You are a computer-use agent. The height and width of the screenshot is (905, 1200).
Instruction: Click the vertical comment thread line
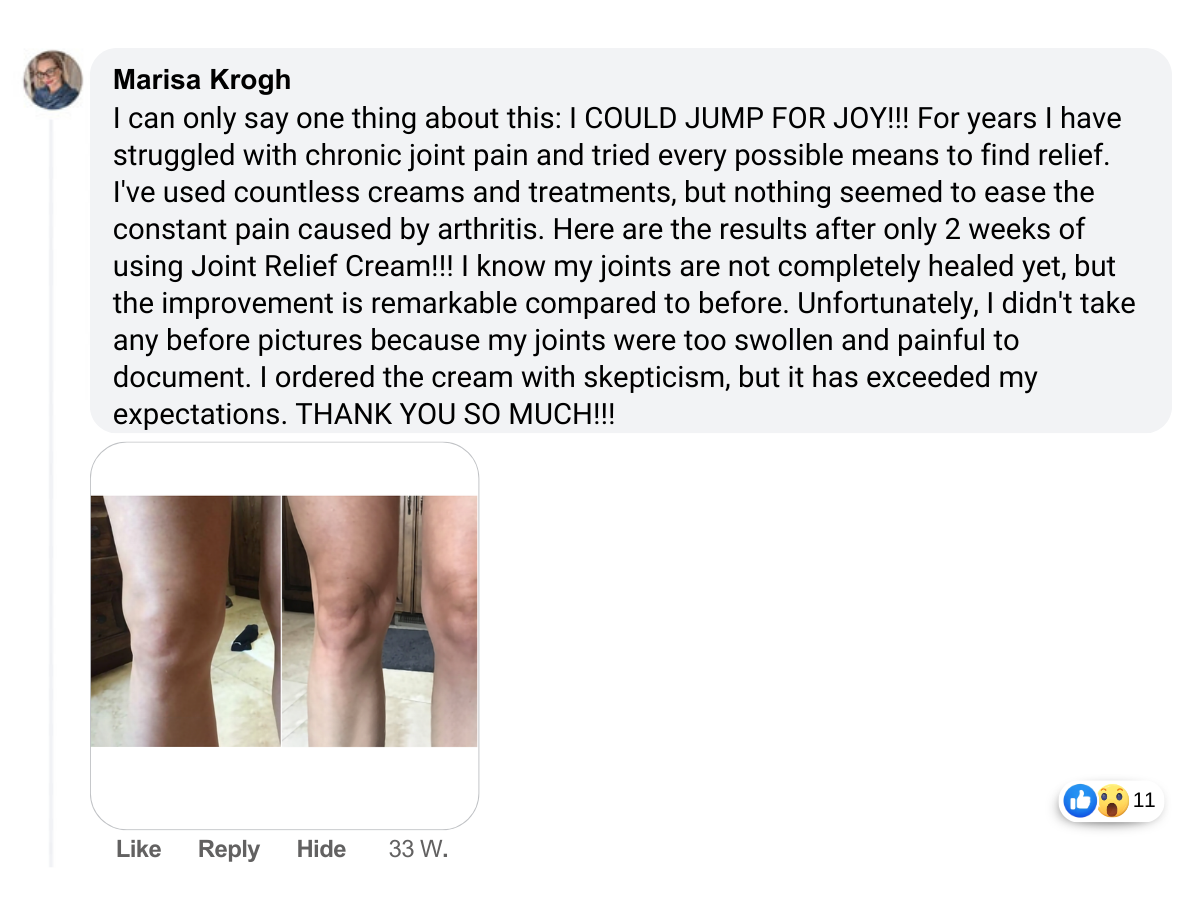point(51,490)
